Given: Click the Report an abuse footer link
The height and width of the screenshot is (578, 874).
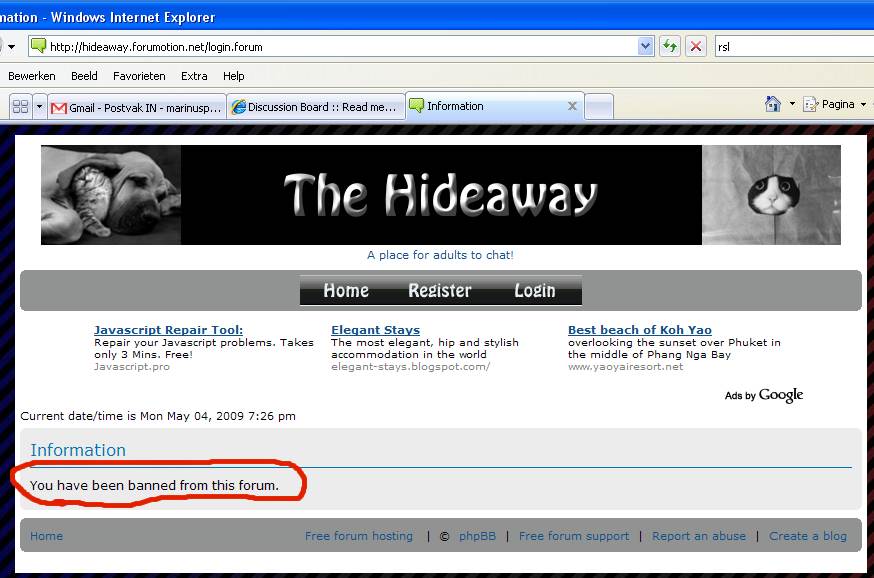Looking at the screenshot, I should (698, 536).
